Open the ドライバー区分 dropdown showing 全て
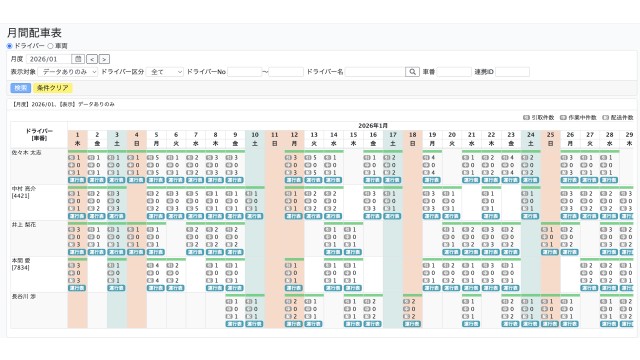The height and width of the screenshot is (360, 640). click(165, 72)
